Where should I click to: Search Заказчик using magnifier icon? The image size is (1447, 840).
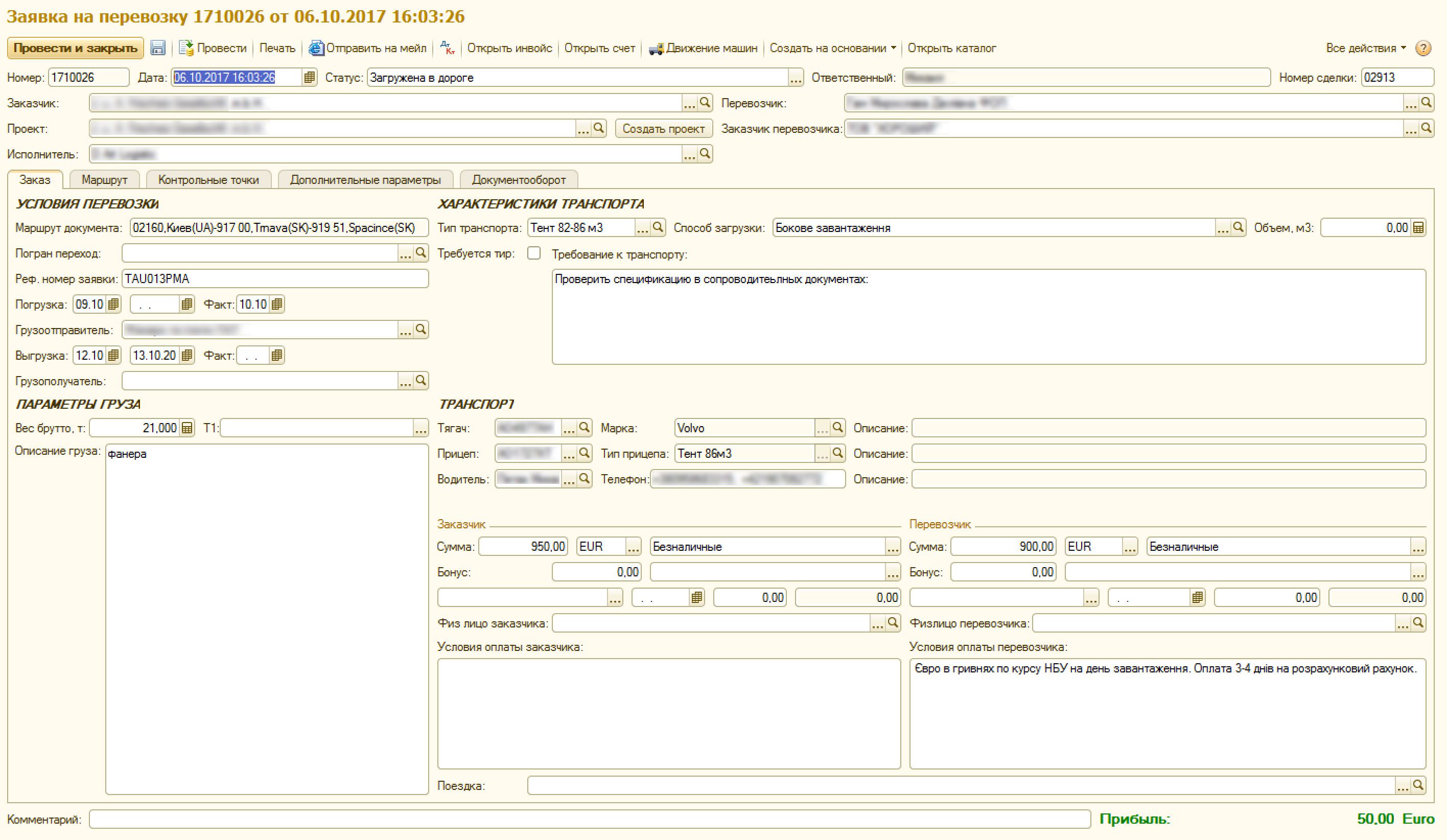705,103
